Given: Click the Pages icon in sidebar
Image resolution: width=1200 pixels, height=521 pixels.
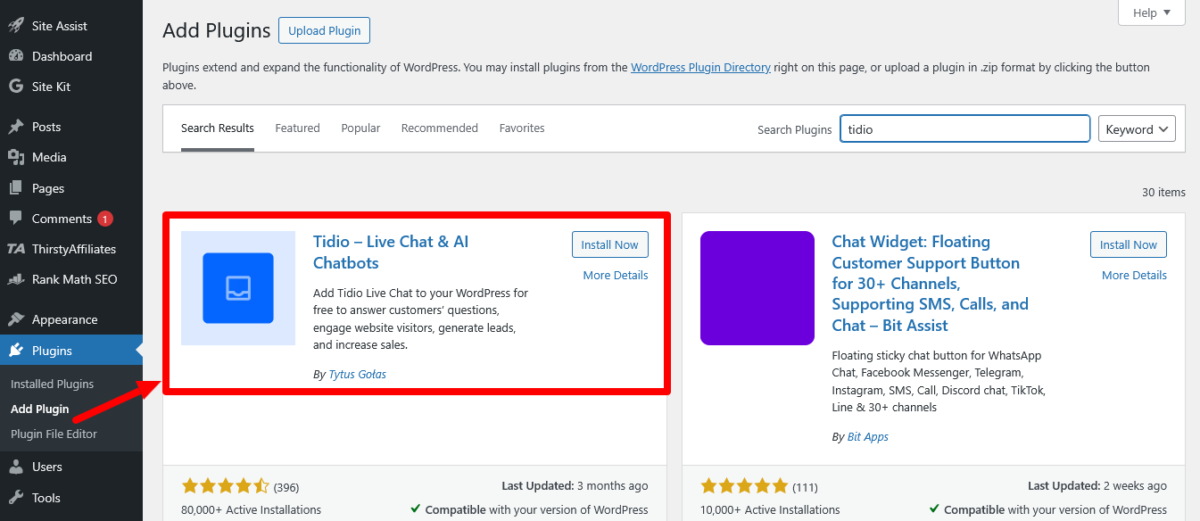Looking at the screenshot, I should point(16,188).
